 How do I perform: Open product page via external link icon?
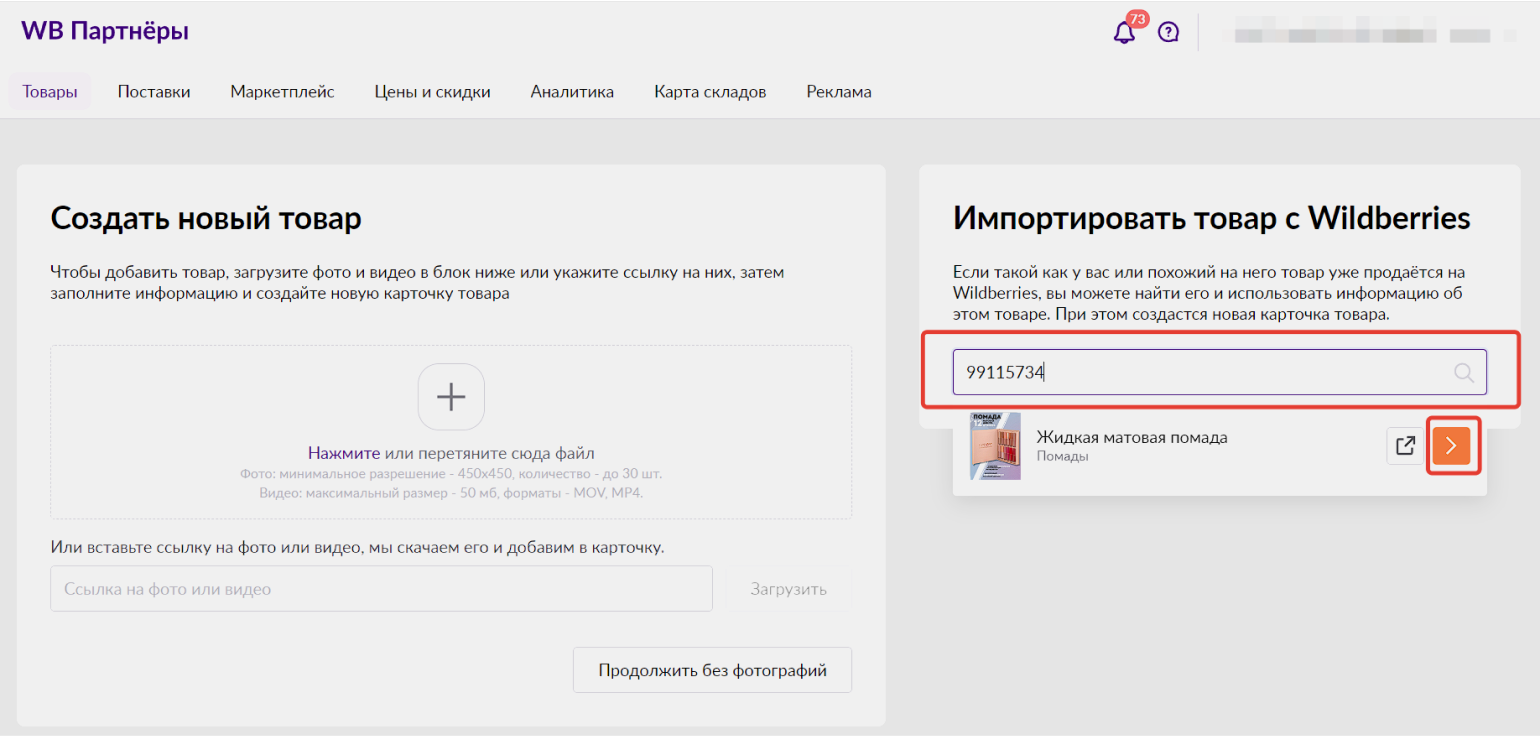pyautogui.click(x=1405, y=445)
